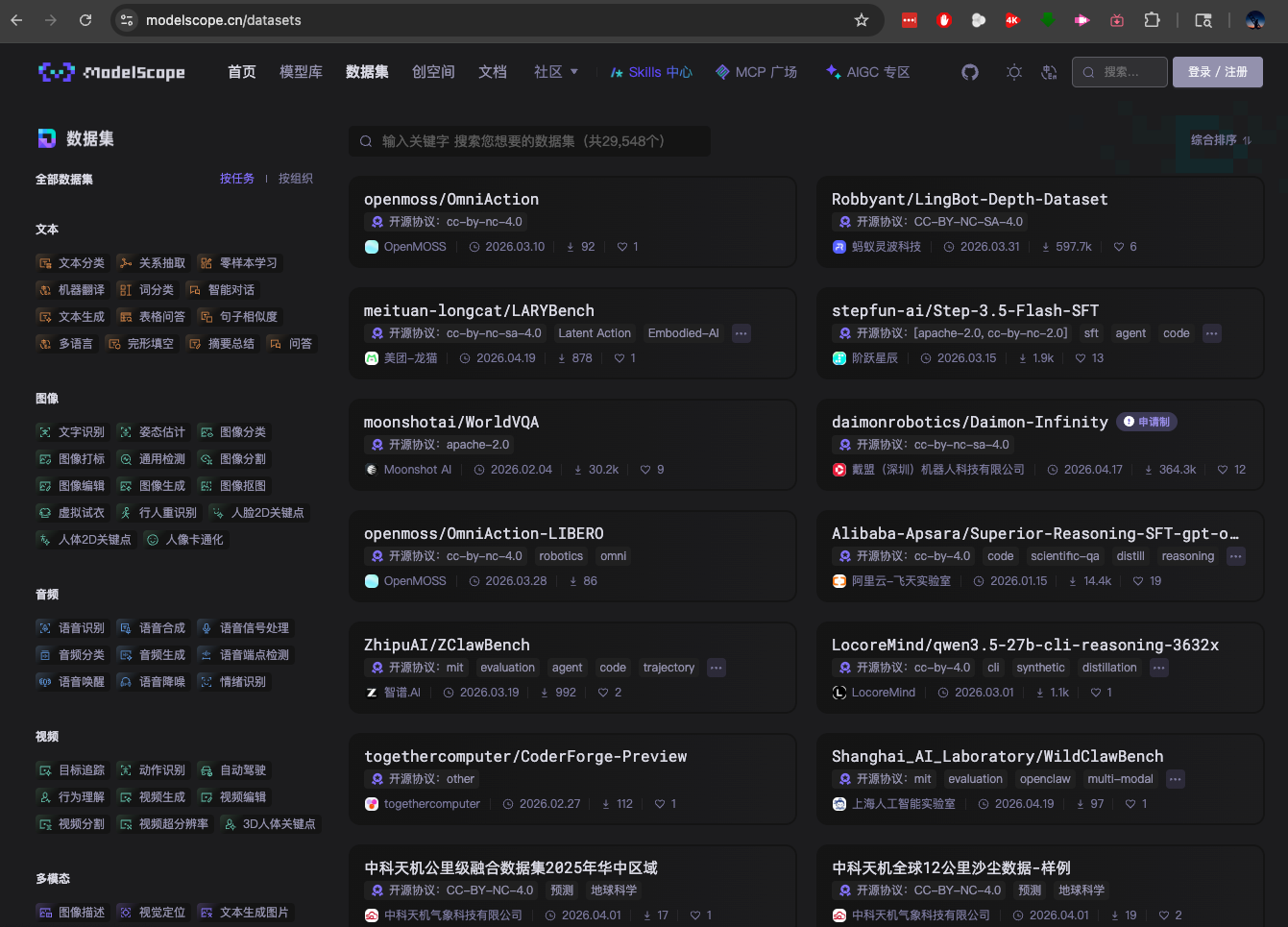Viewport: 1288px width, 927px height.
Task: Select the 文本分类 task filter
Action: coord(71,263)
